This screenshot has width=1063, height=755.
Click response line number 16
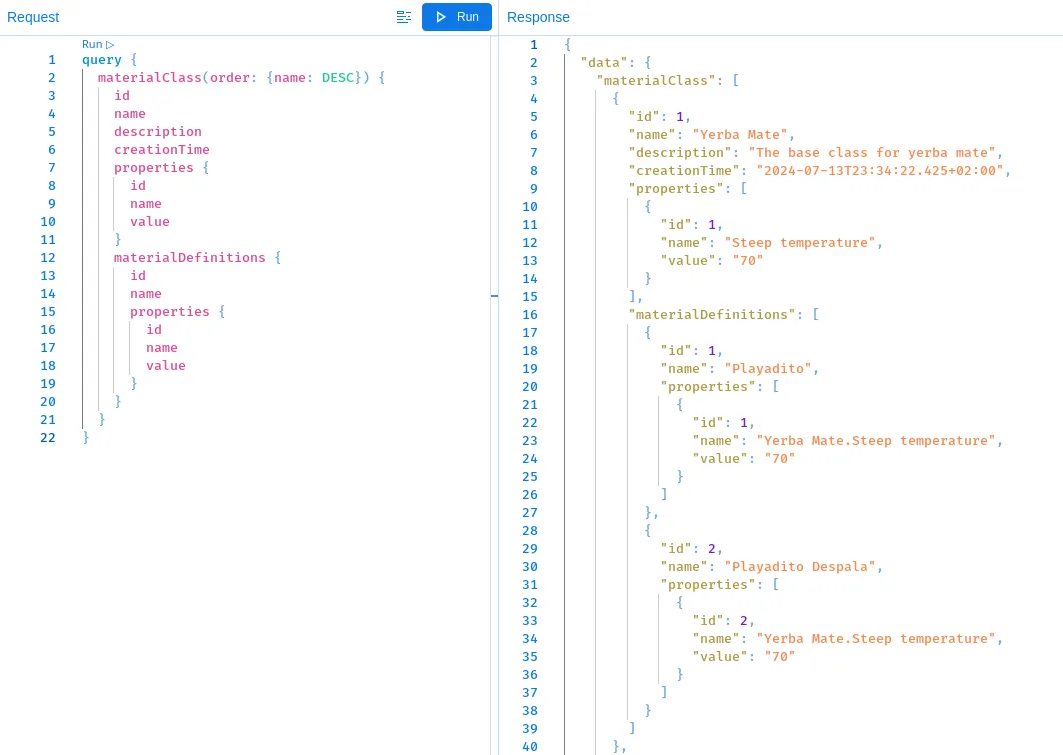[530, 314]
